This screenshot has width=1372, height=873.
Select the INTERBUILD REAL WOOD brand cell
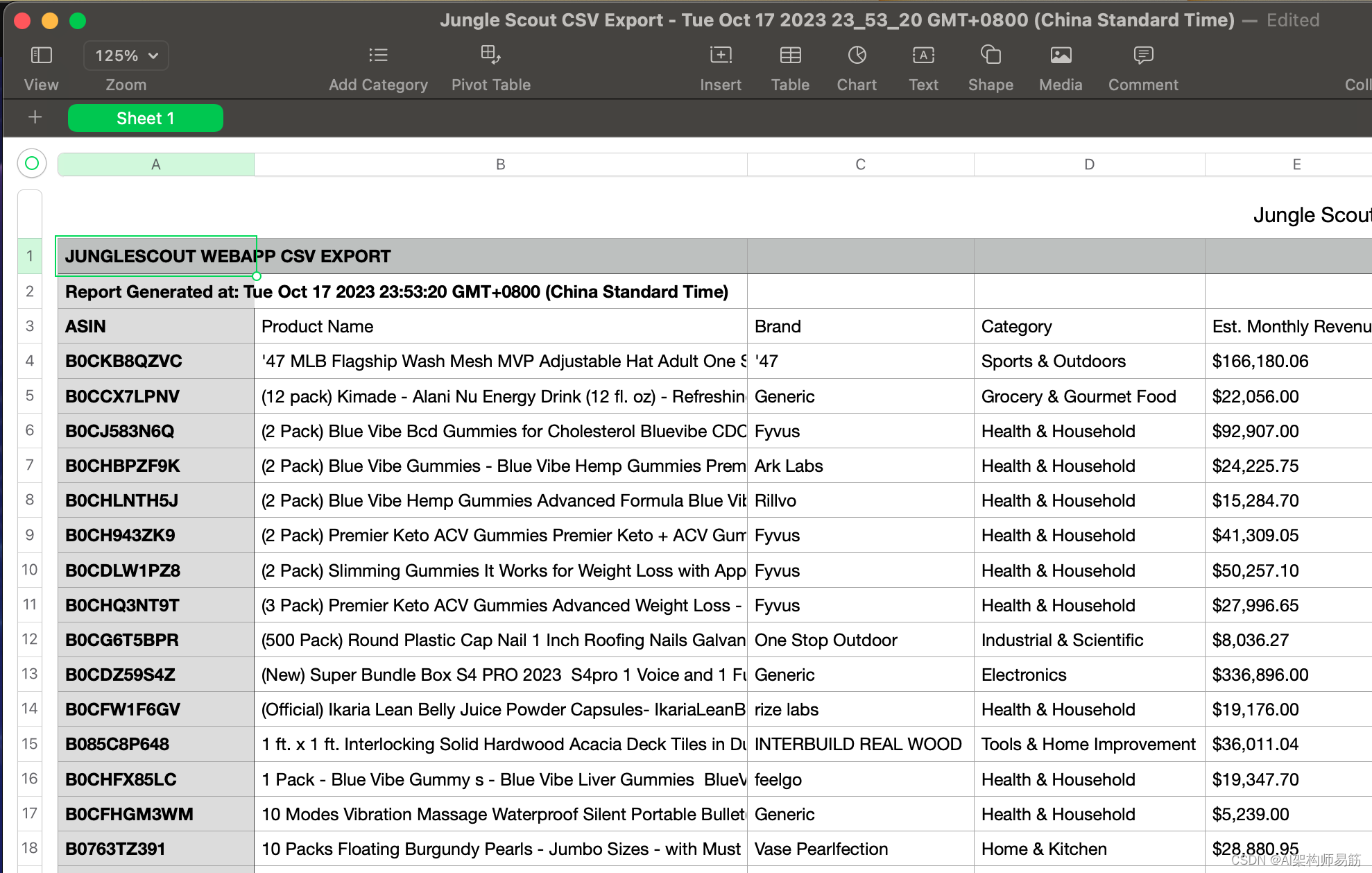click(x=861, y=744)
